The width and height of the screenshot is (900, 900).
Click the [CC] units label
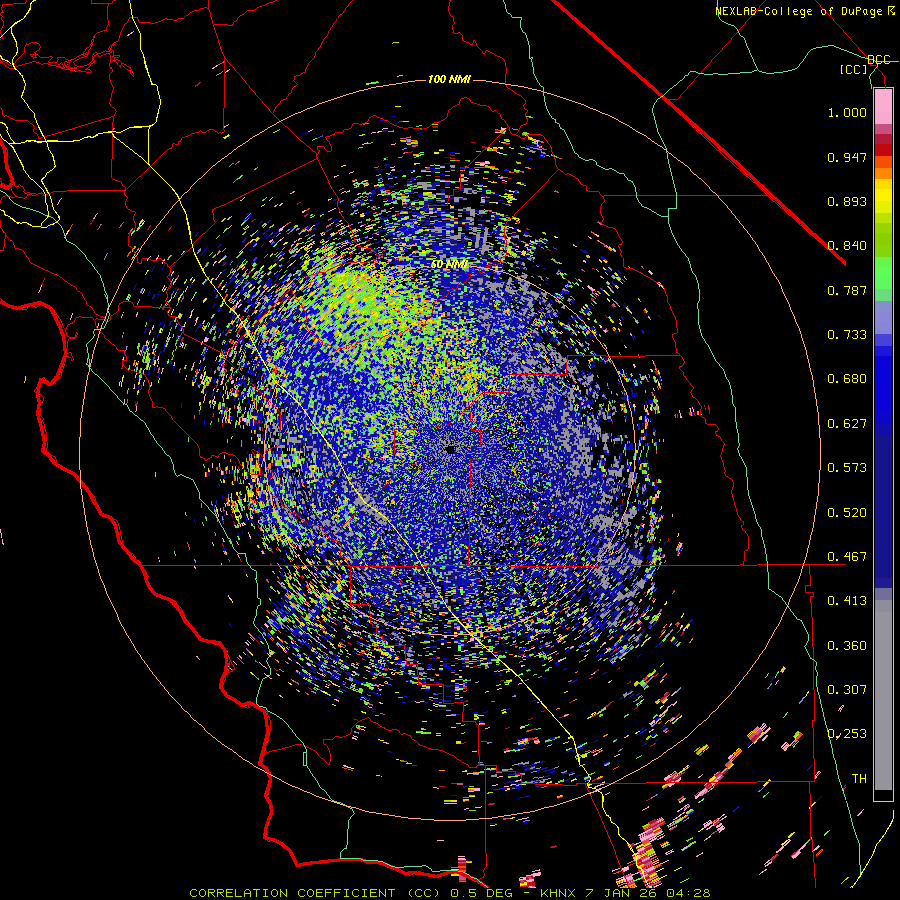pyautogui.click(x=854, y=70)
